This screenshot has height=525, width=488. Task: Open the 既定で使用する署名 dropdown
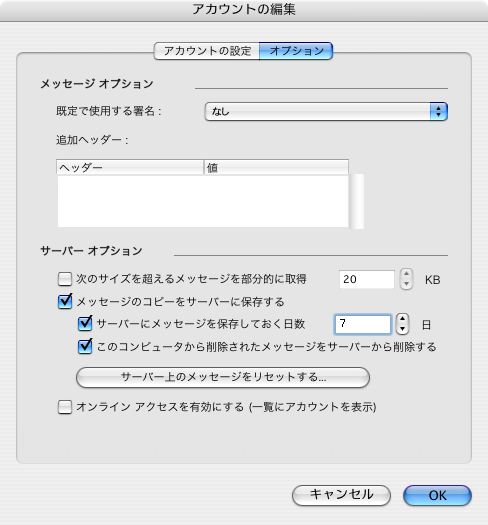(326, 111)
